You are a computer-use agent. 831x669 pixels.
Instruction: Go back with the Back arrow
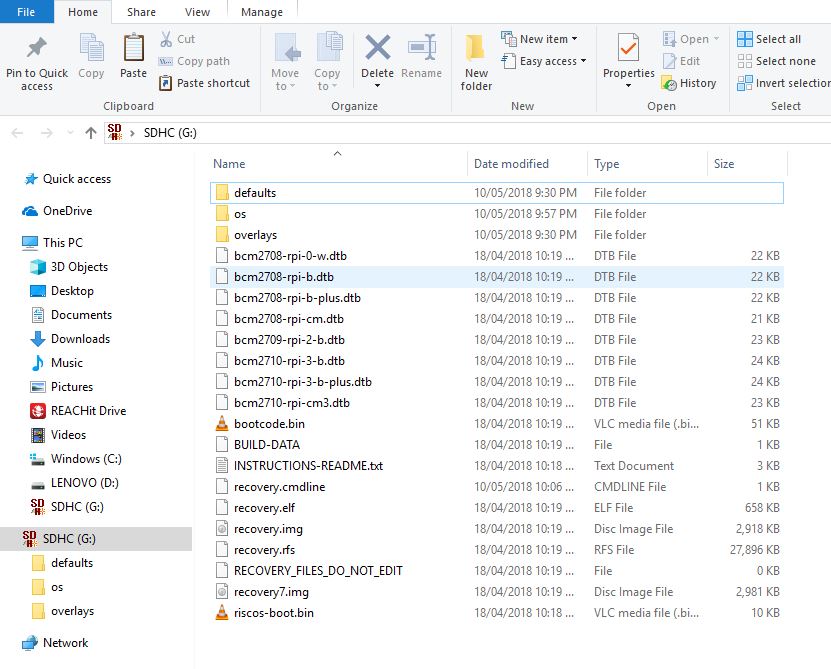pyautogui.click(x=17, y=133)
